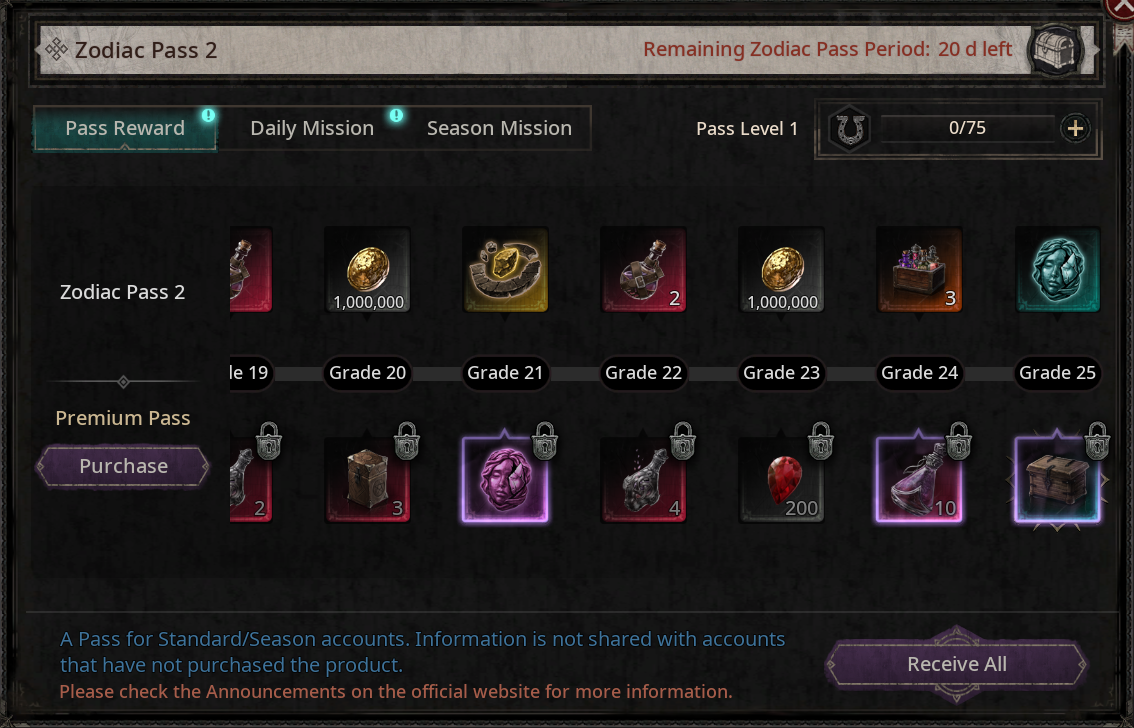Add pass experience with the plus button

coord(1075,129)
